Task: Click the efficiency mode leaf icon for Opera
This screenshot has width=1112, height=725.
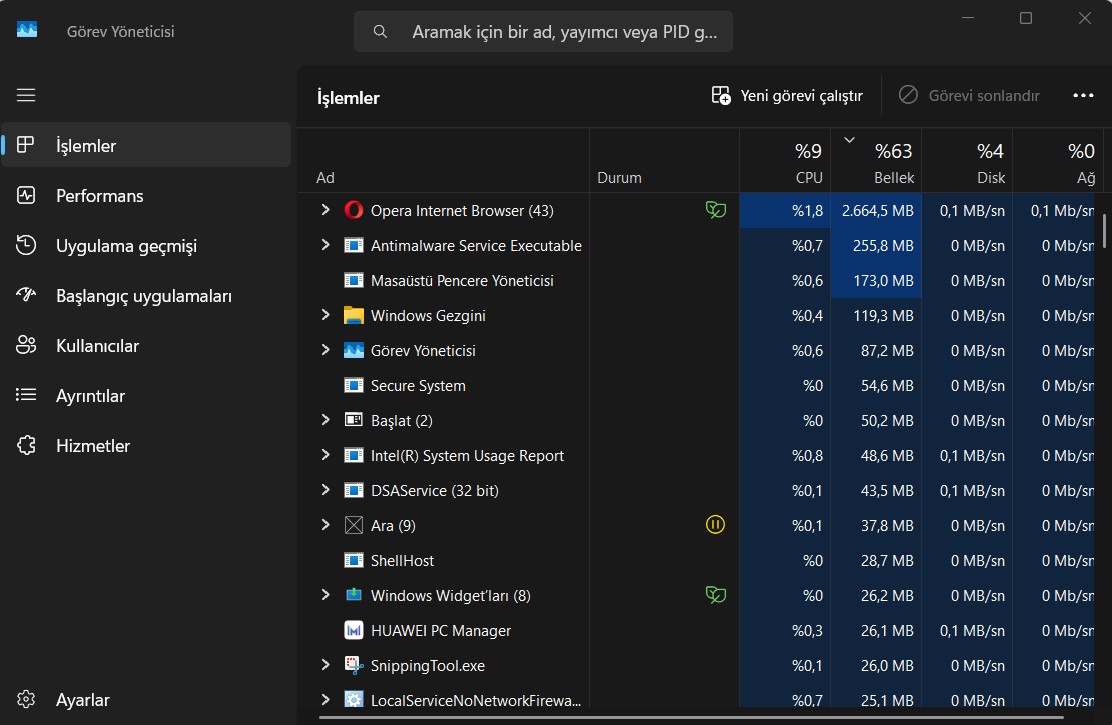Action: coord(716,210)
